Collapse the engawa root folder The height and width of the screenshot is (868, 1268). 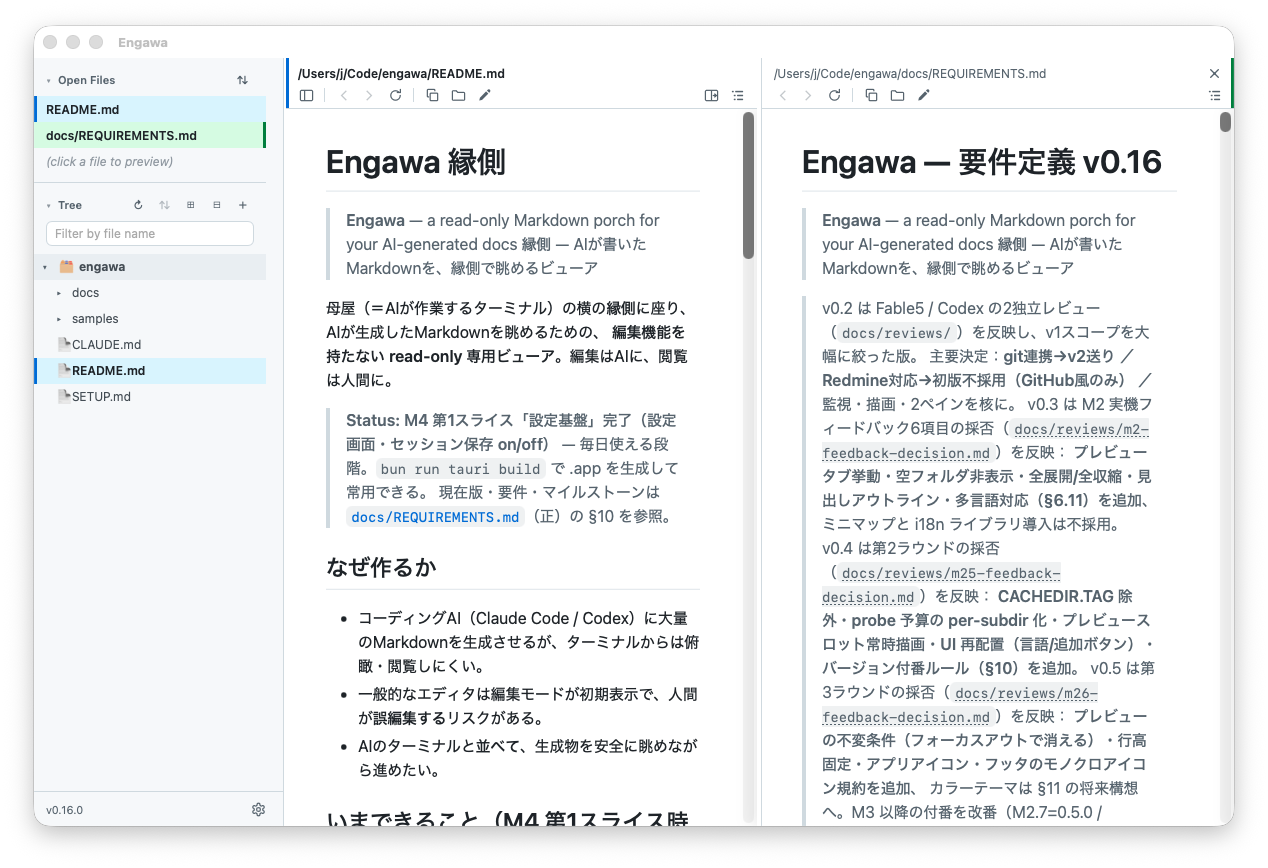[45, 267]
